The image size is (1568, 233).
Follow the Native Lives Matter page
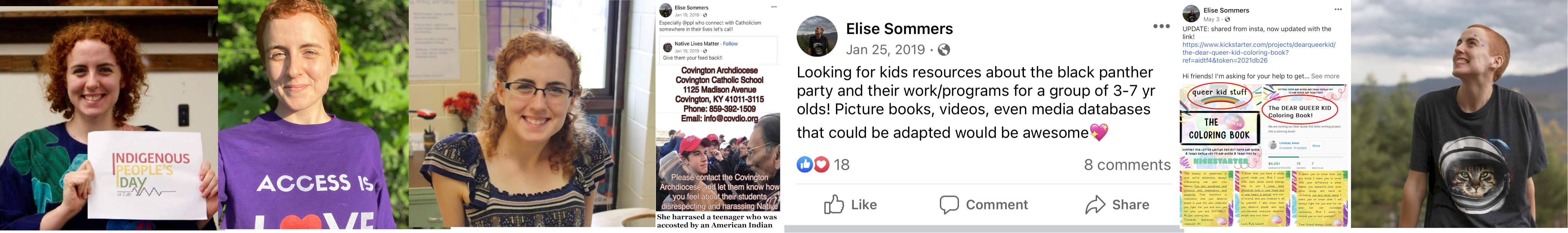(730, 44)
